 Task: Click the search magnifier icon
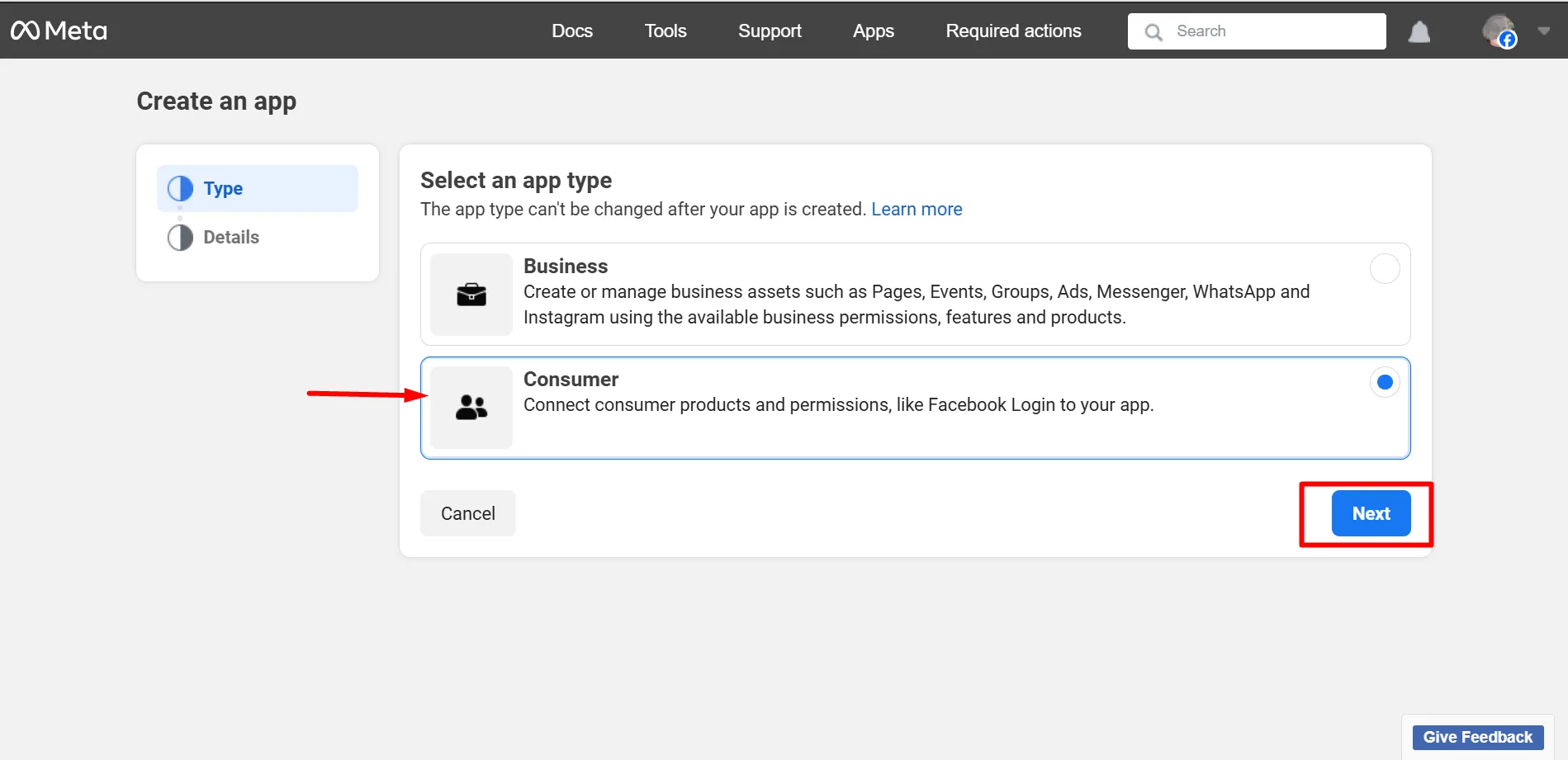(x=1153, y=31)
